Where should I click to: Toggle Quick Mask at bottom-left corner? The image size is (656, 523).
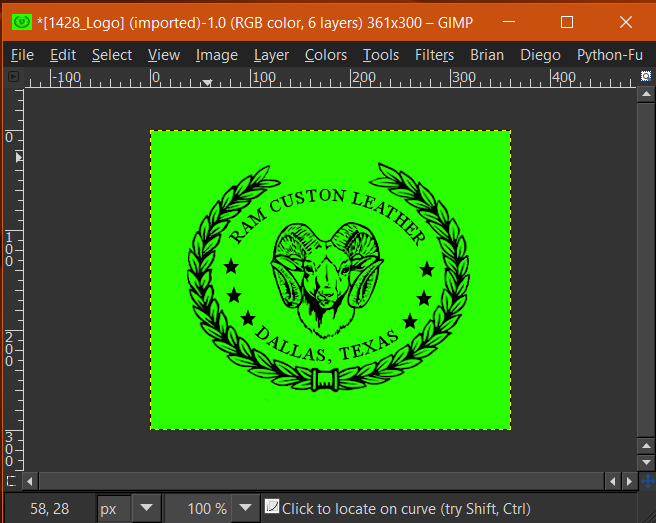click(x=12, y=481)
